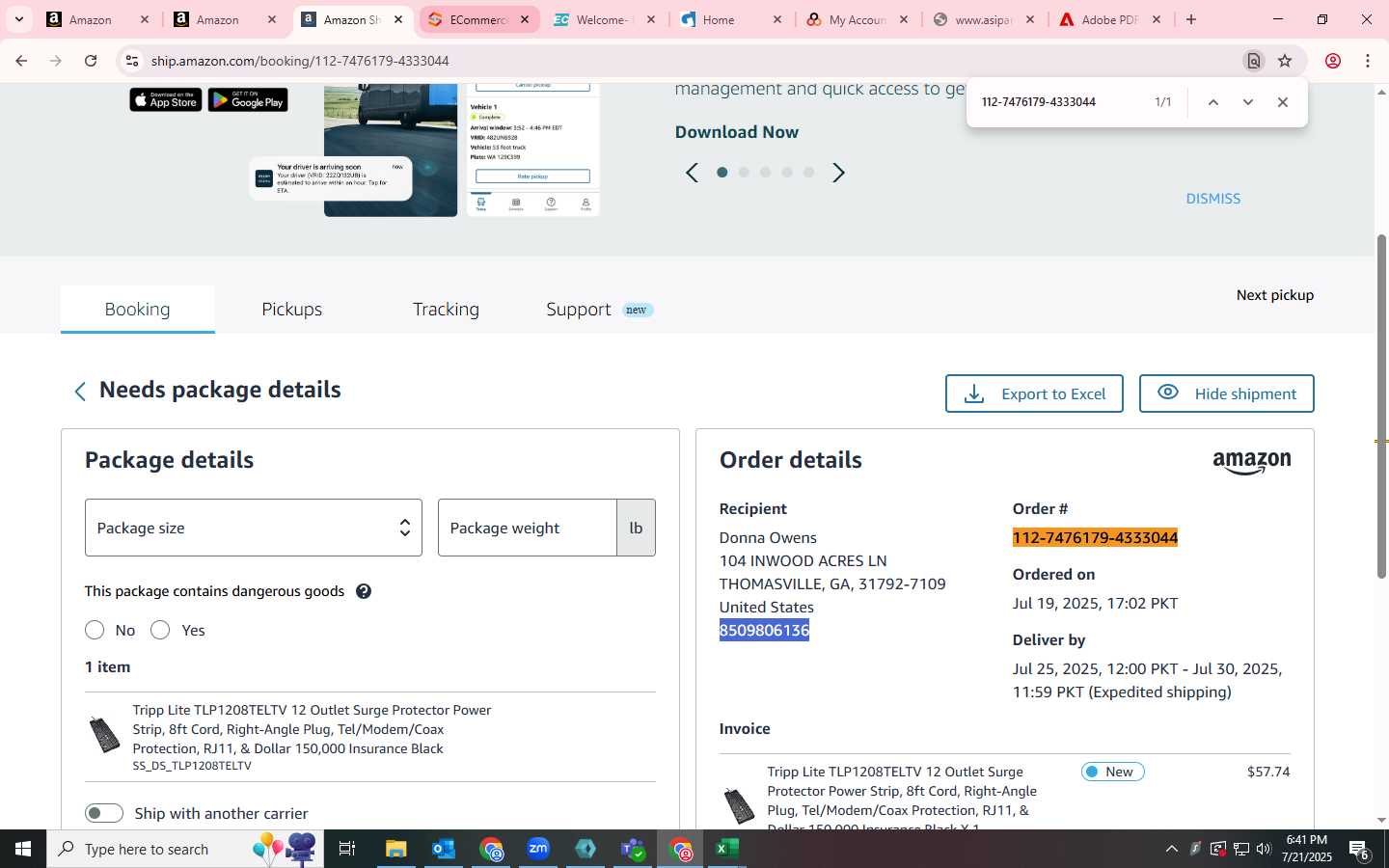Open File Explorer from taskbar
Screen dimensions: 1389x868
click(x=396, y=849)
